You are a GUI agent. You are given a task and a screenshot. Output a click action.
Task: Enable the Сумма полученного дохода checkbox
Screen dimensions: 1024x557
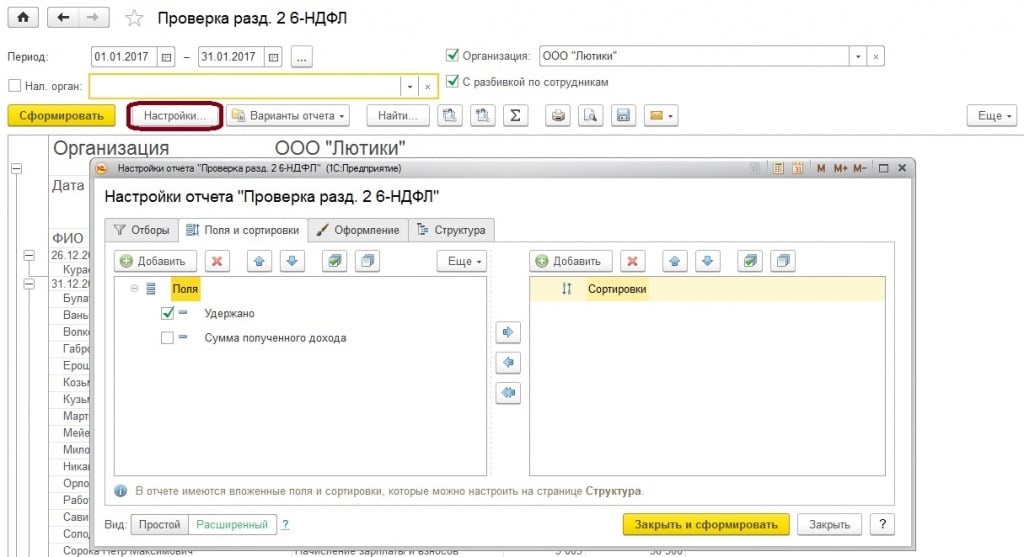pyautogui.click(x=167, y=338)
